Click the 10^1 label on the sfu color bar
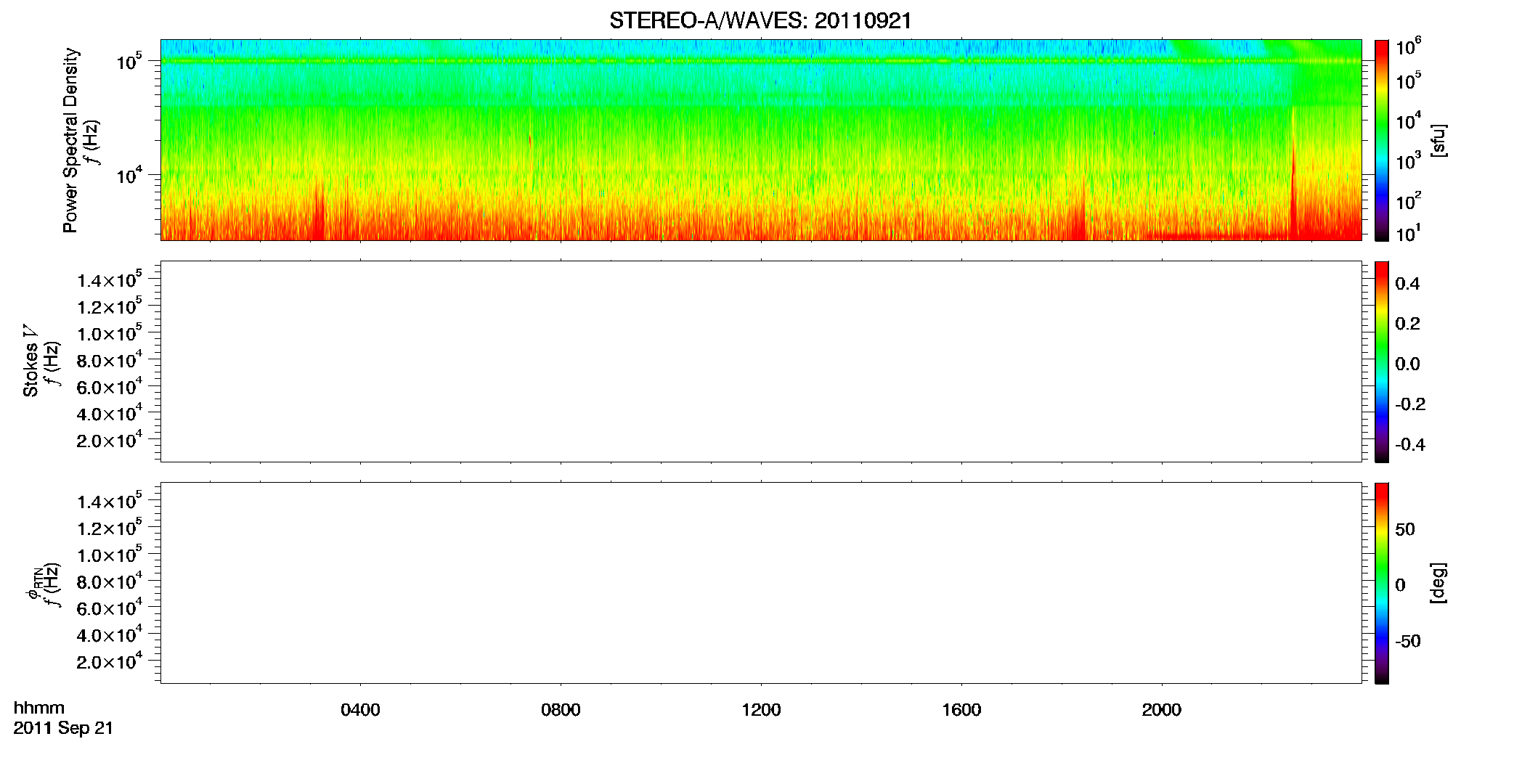 (x=1409, y=233)
